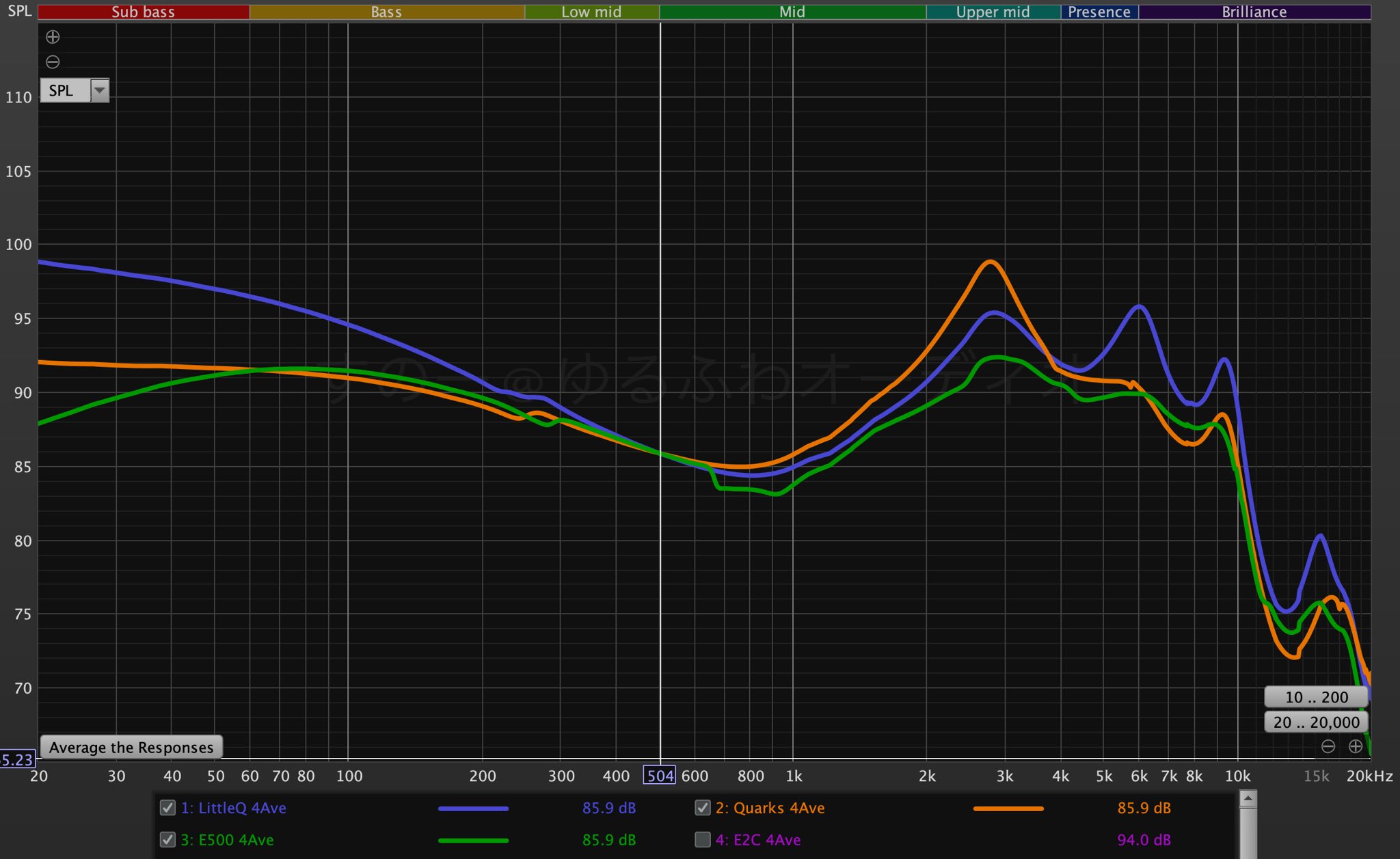The height and width of the screenshot is (859, 1400).
Task: Uncheck the E500 4Ave trace
Action: (167, 839)
